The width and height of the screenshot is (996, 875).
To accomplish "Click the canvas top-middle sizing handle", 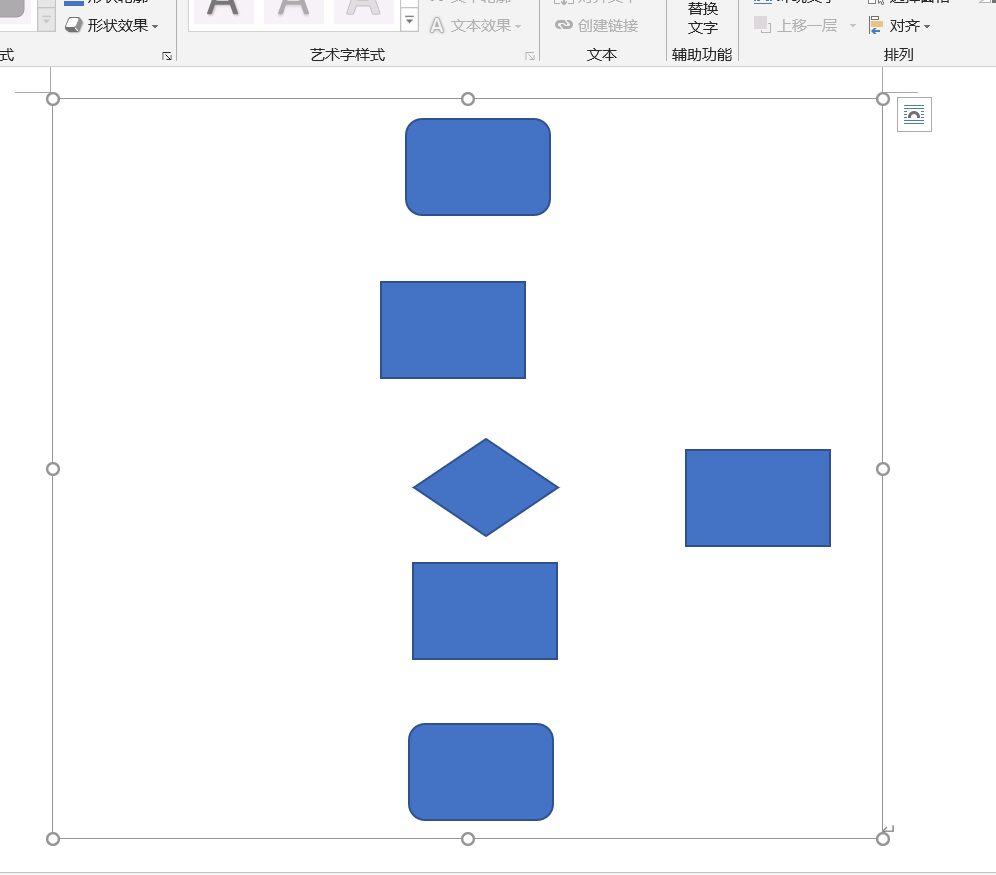I will click(x=468, y=99).
